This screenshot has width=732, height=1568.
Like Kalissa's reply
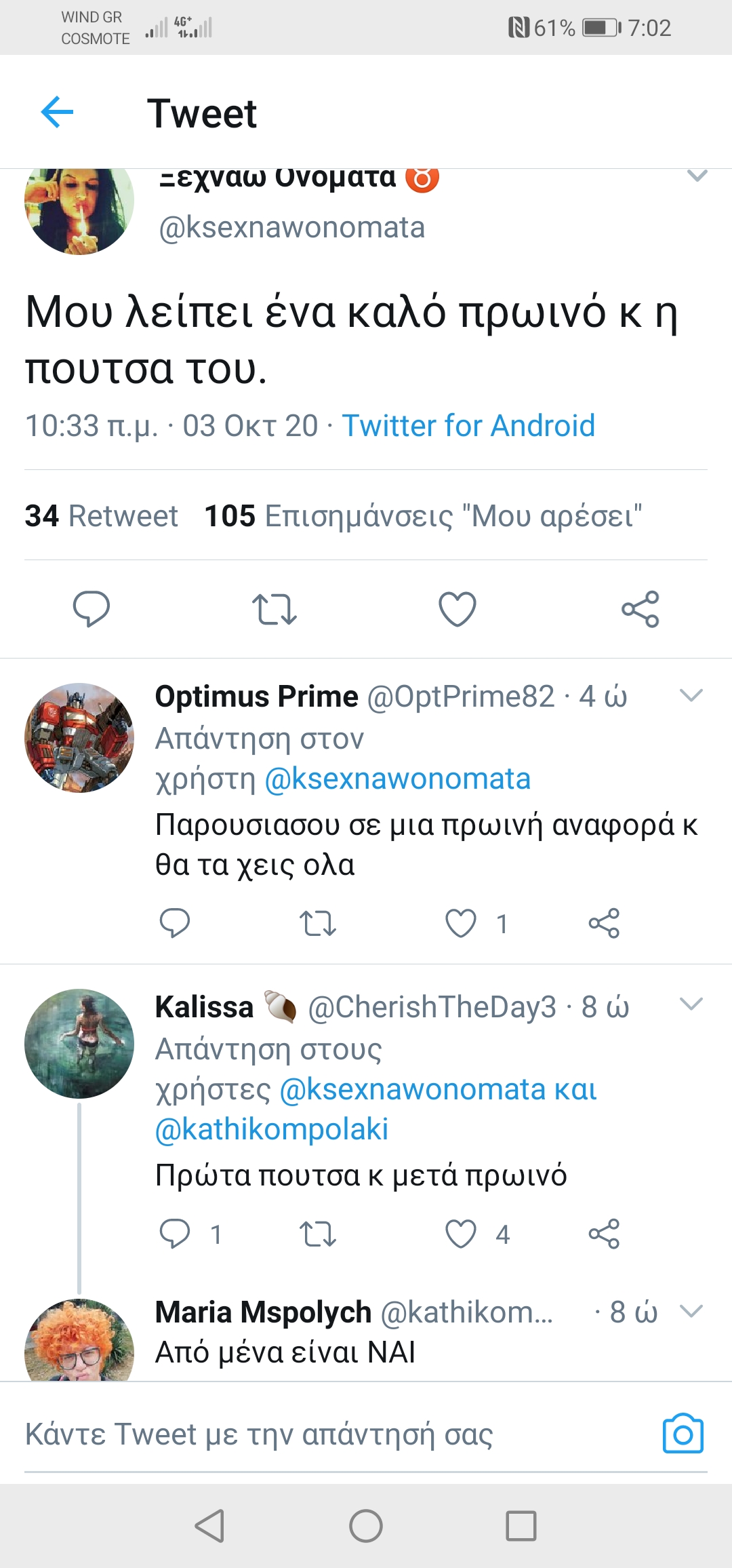click(x=461, y=1234)
